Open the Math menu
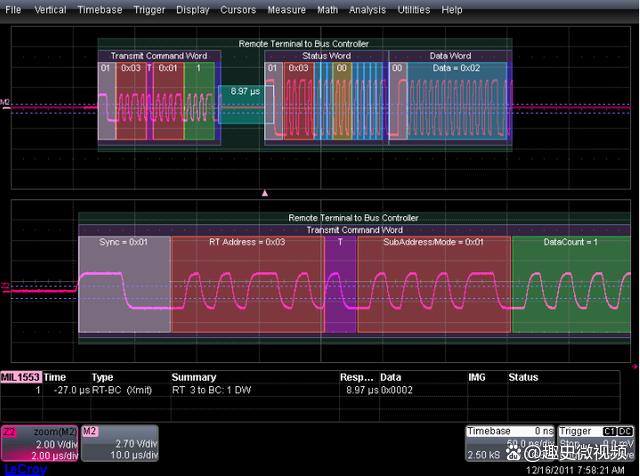This screenshot has height=476, width=640. click(327, 10)
